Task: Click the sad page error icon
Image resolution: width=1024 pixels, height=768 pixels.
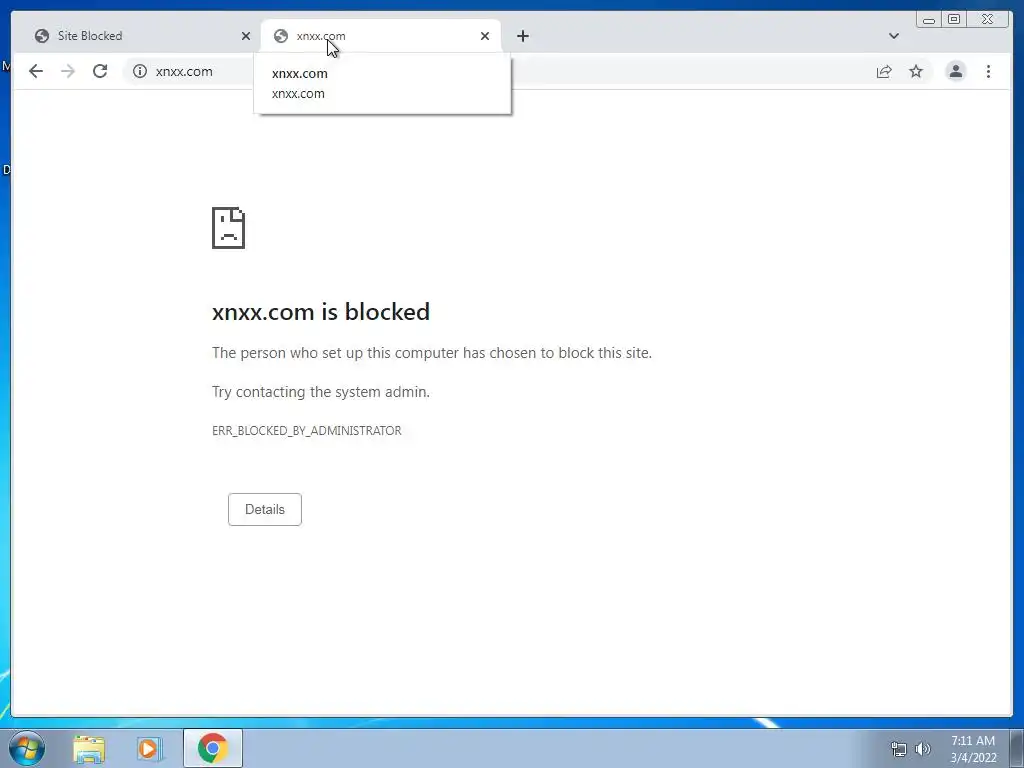Action: click(x=229, y=228)
